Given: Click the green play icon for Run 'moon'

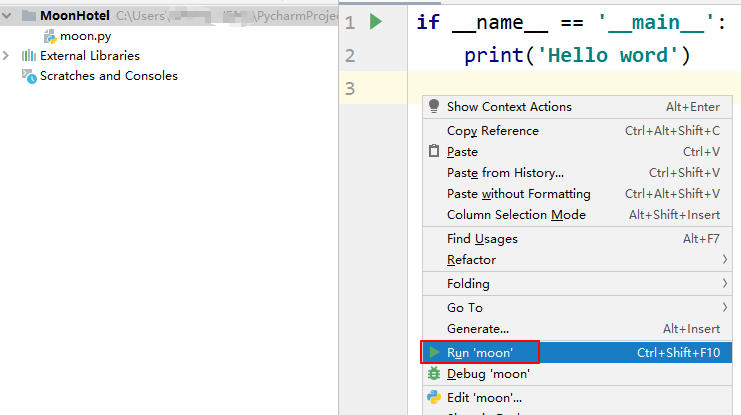Looking at the screenshot, I should pyautogui.click(x=434, y=352).
